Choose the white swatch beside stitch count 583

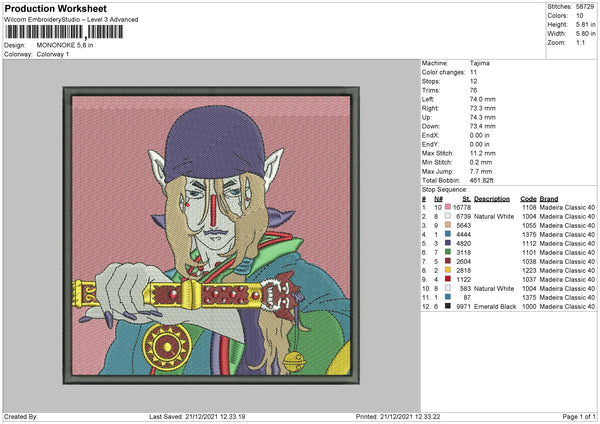[448, 288]
